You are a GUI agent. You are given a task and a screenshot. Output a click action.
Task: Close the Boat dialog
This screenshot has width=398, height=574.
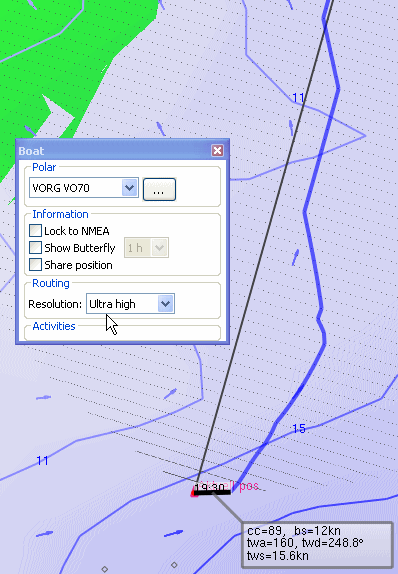coord(217,150)
